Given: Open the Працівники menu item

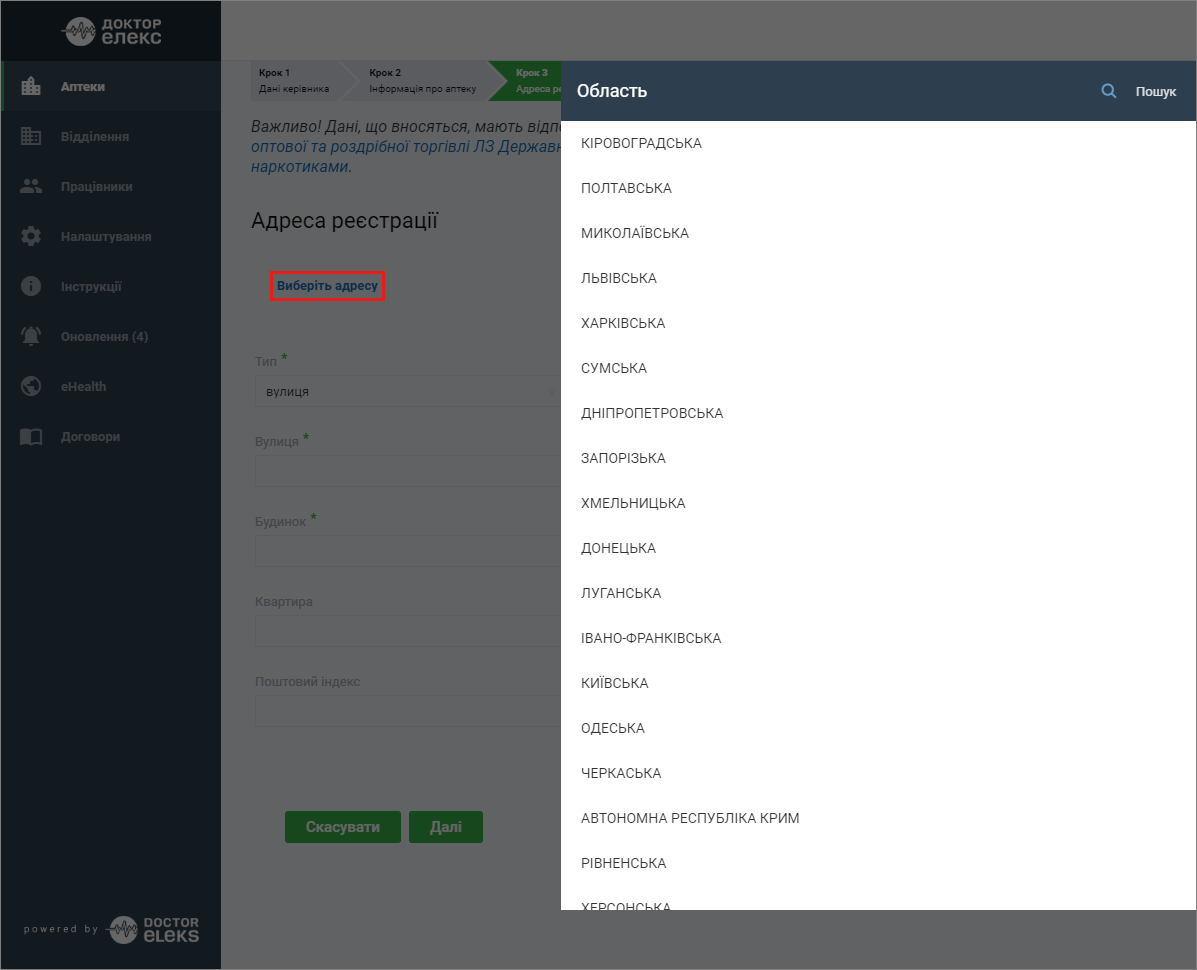Looking at the screenshot, I should click(x=111, y=186).
